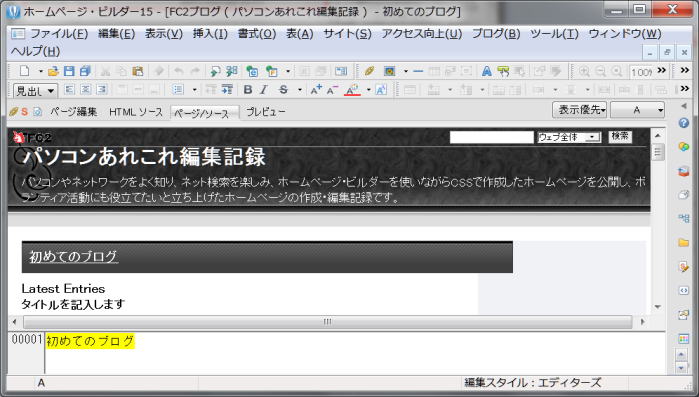Open the New document dropdown arrow
This screenshot has height=397, width=699.
tap(40, 71)
